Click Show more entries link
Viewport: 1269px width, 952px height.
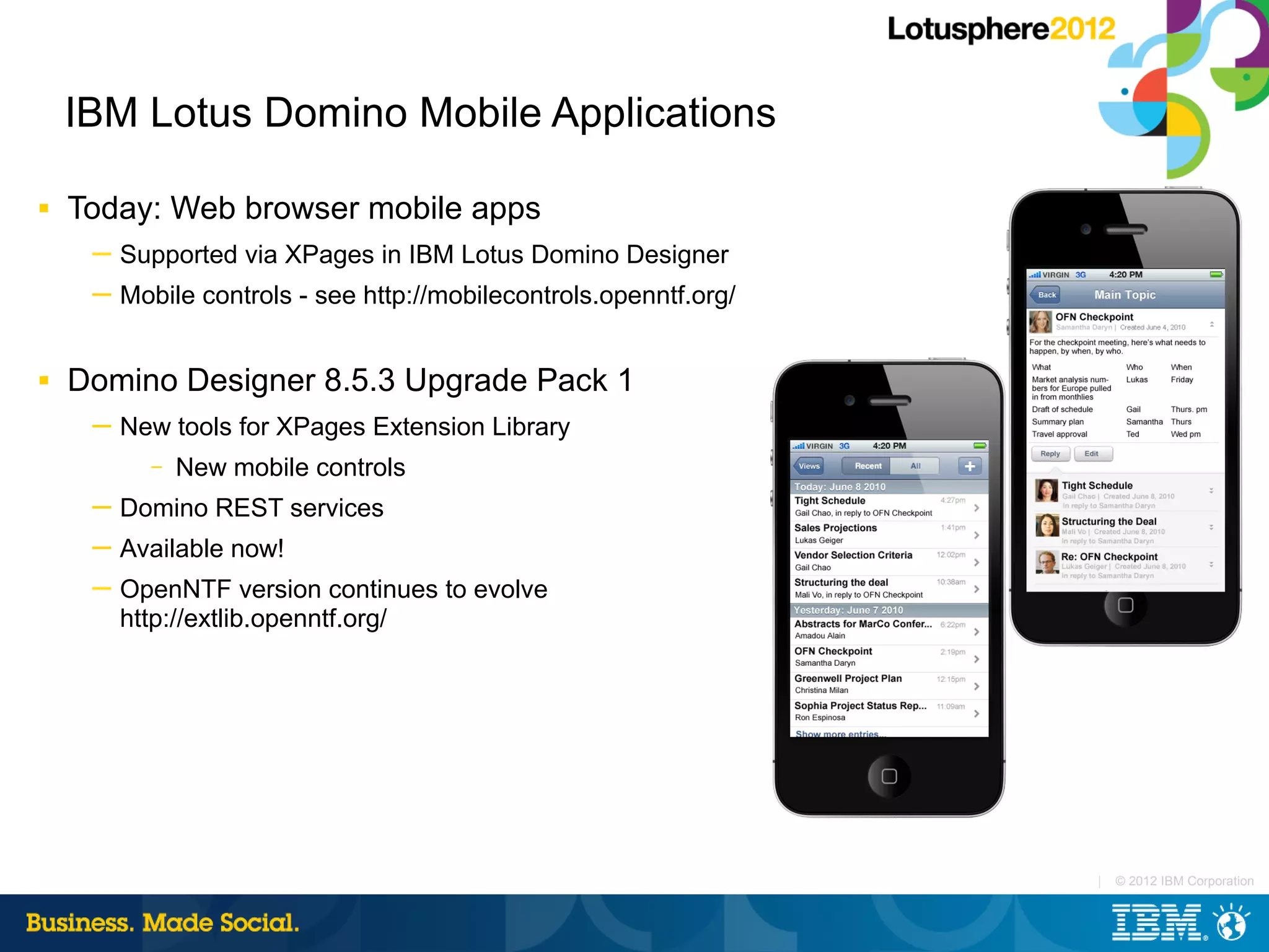click(x=840, y=734)
